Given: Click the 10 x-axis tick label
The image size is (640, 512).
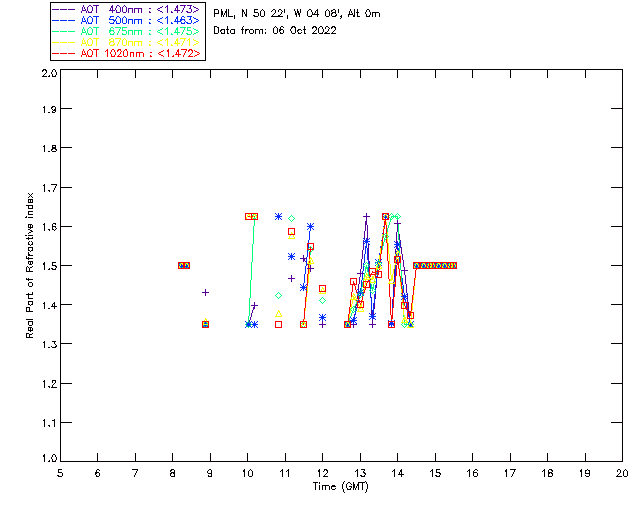Looking at the screenshot, I should [x=247, y=473].
